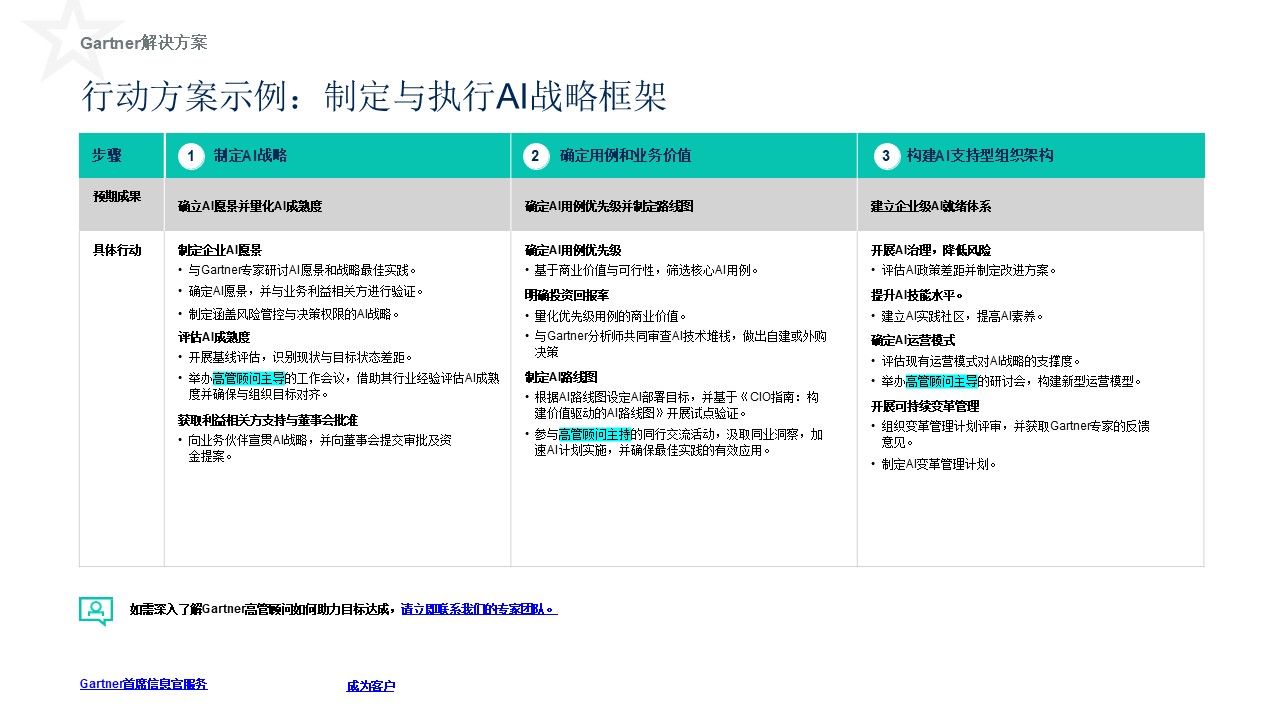
Task: Click the '明确投资回报率' subheading
Action: (567, 296)
